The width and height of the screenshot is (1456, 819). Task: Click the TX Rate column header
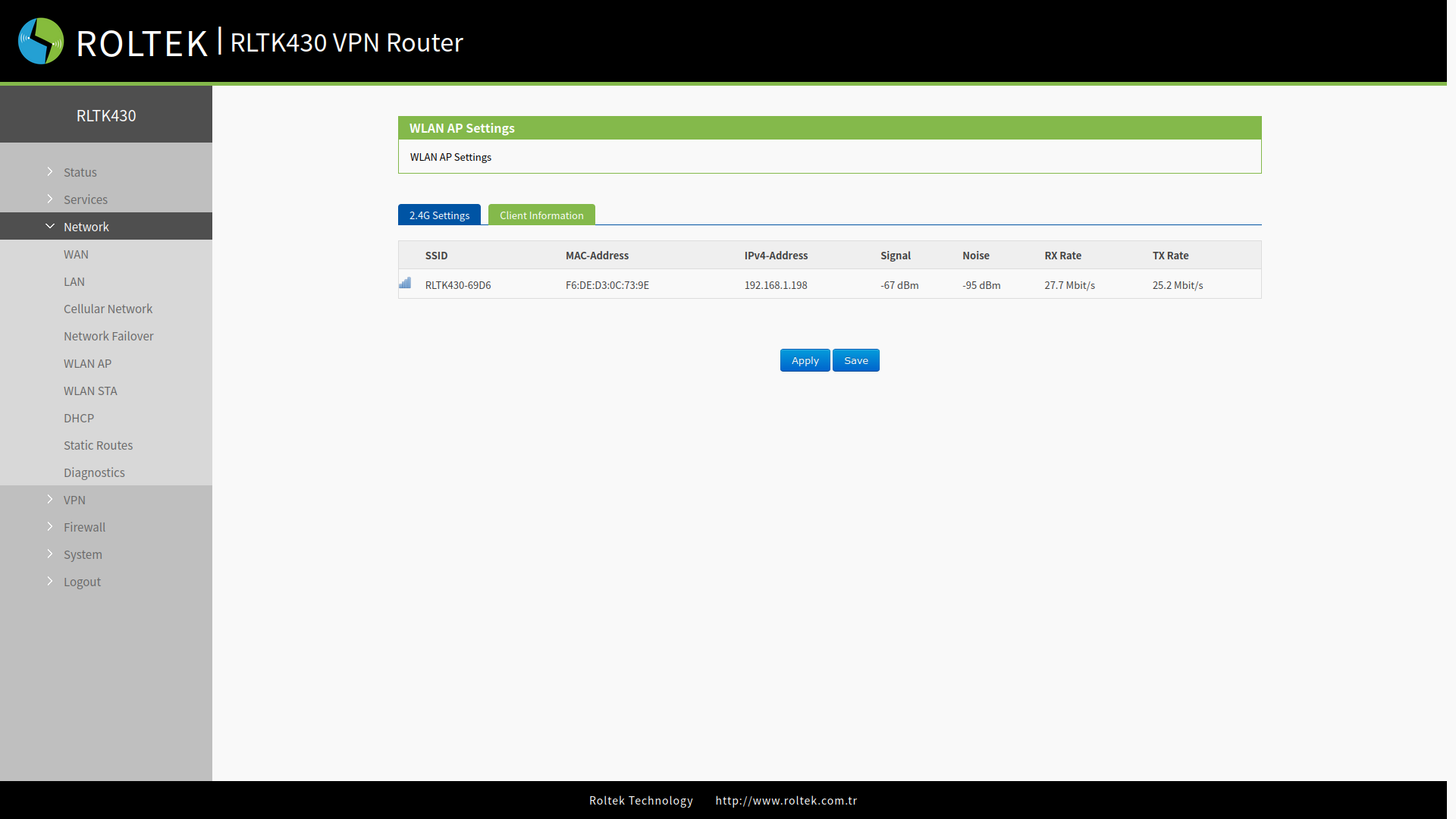coord(1170,256)
